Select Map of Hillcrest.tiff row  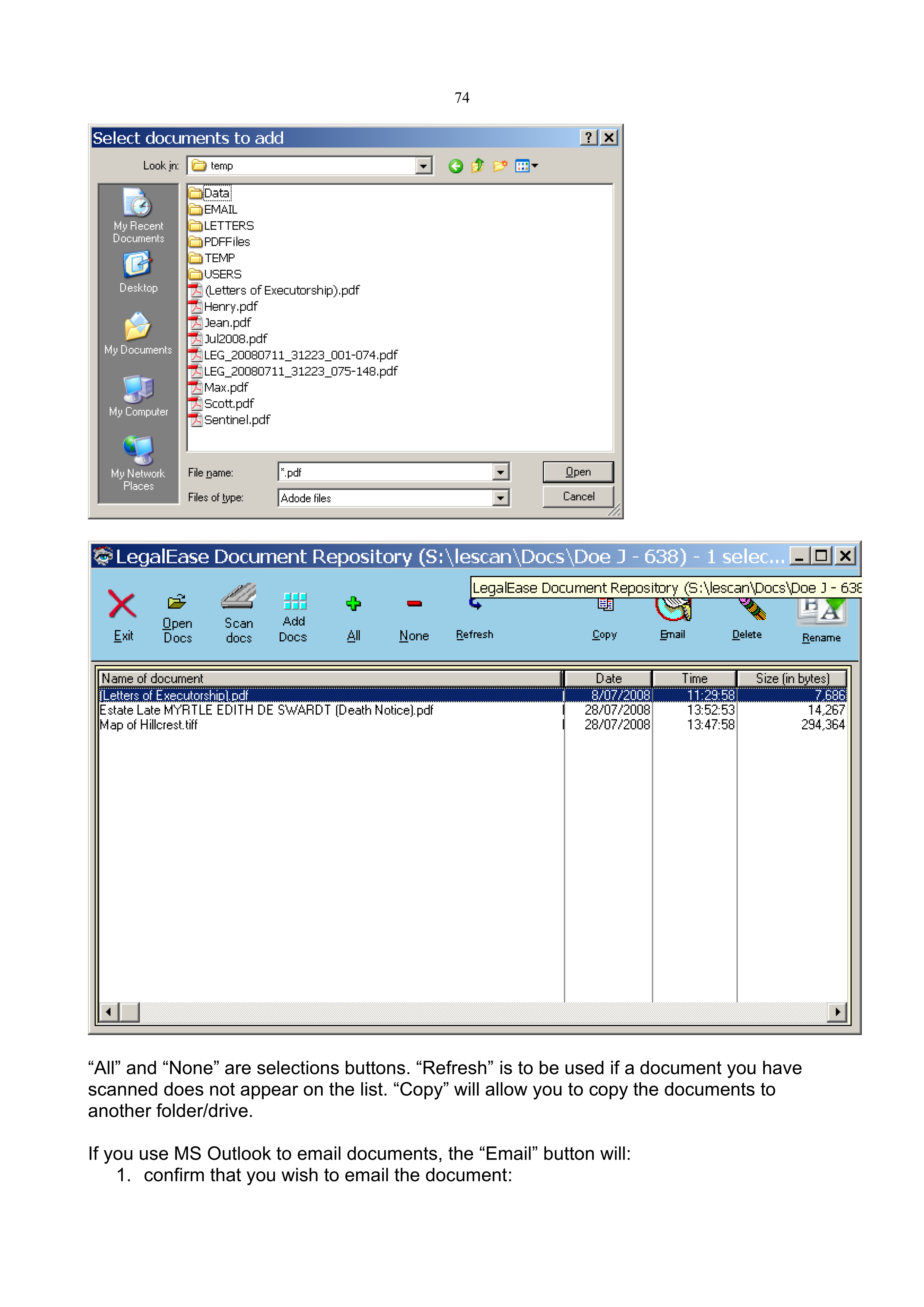pyautogui.click(x=473, y=725)
